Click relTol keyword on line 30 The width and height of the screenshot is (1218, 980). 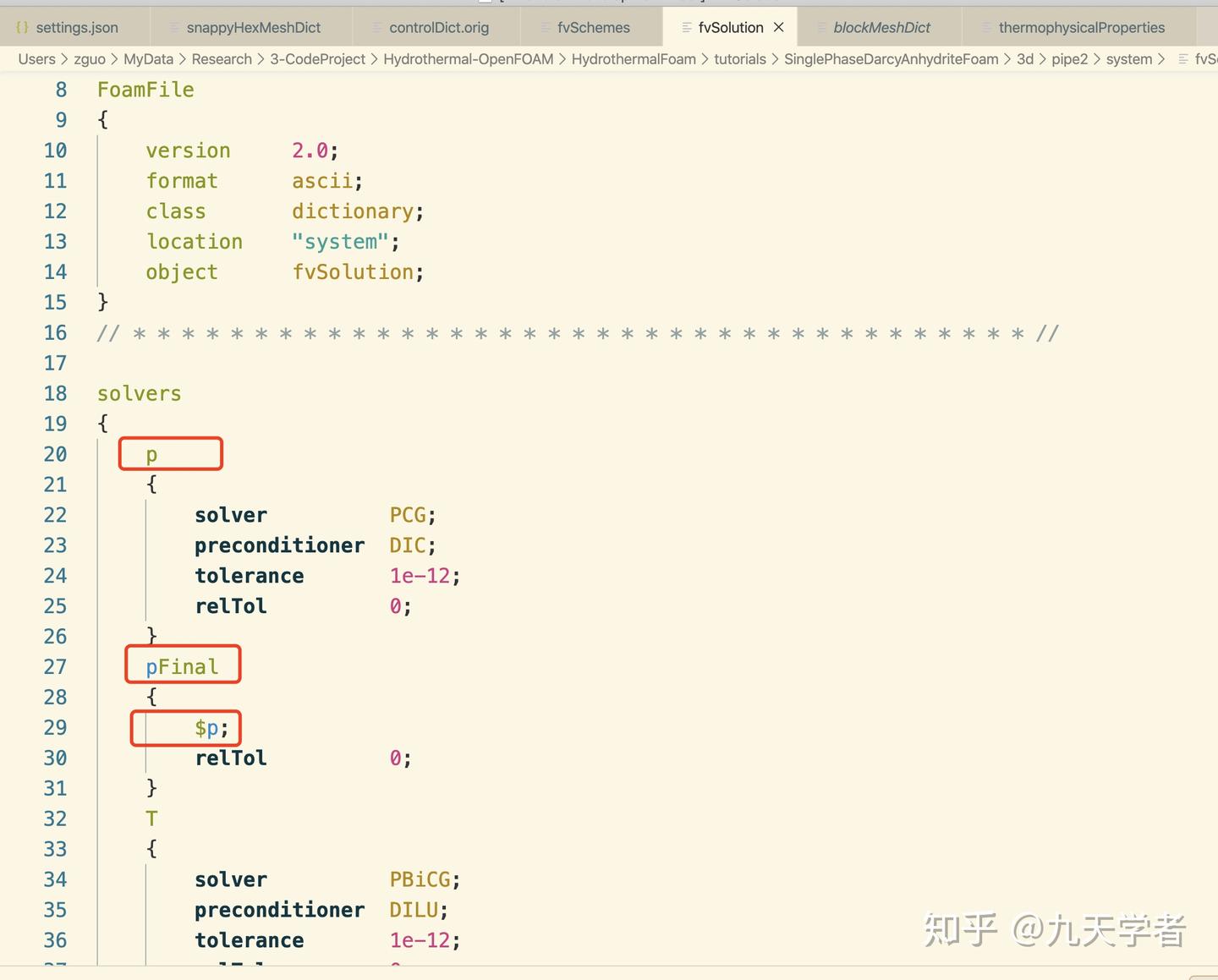tap(231, 758)
